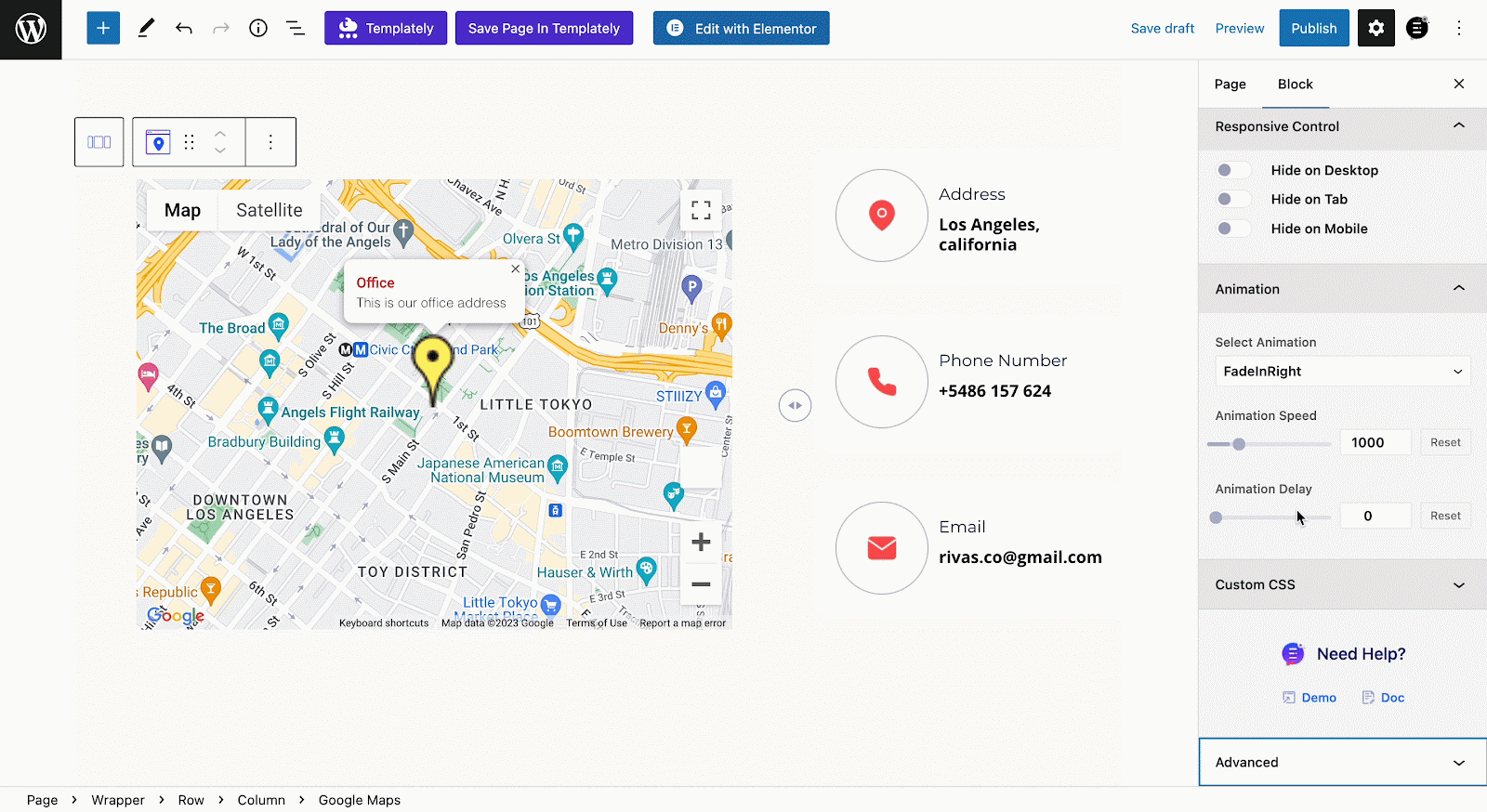Switch to the Page tab
This screenshot has width=1487, height=812.
click(x=1230, y=85)
